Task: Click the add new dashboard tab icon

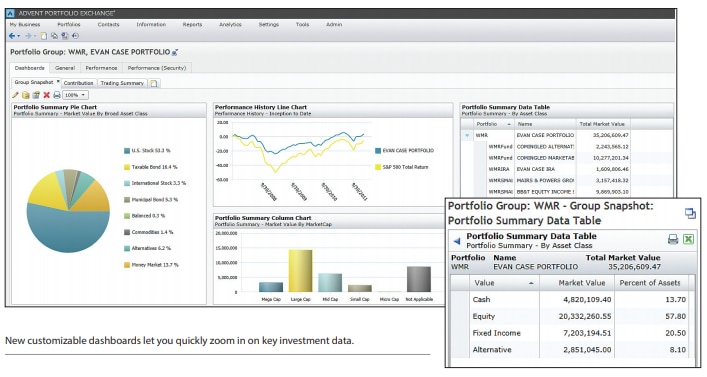Action: coord(154,83)
